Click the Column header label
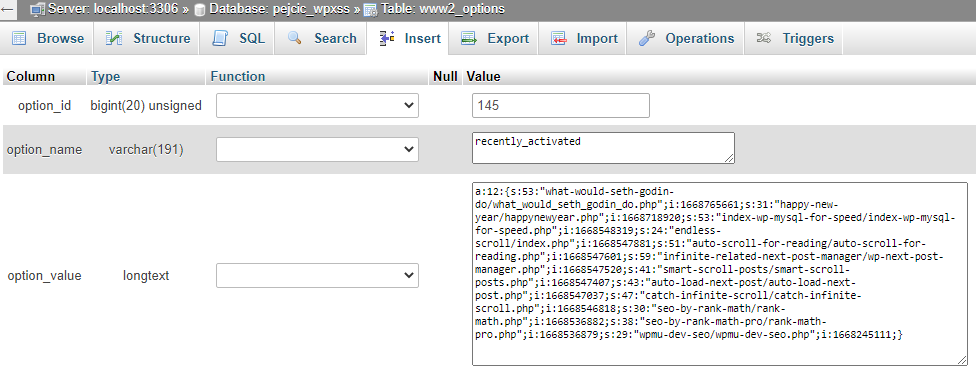Image resolution: width=976 pixels, height=375 pixels. 30,77
